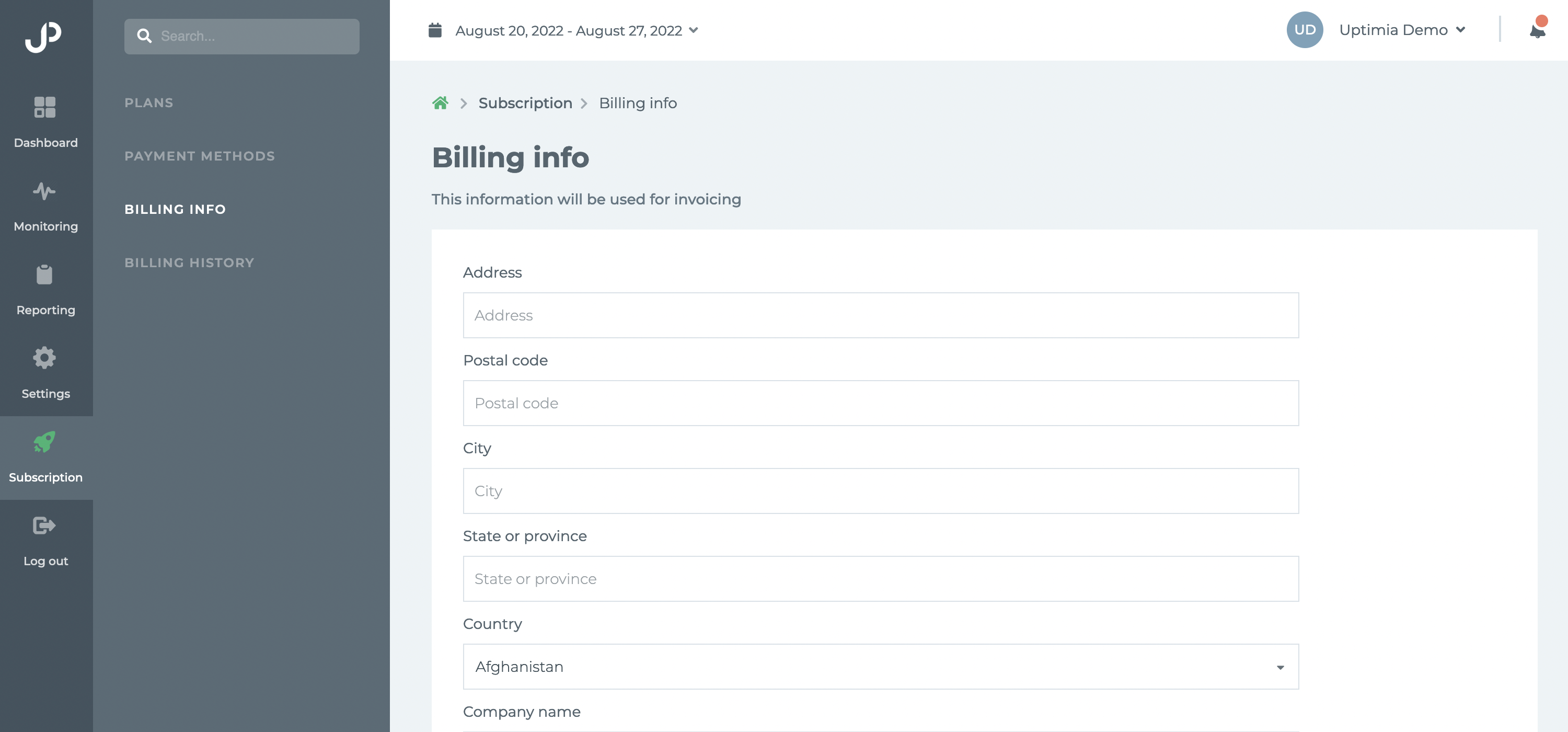This screenshot has height=732, width=1568.
Task: Select the Subscription rocket icon
Action: coord(44,442)
